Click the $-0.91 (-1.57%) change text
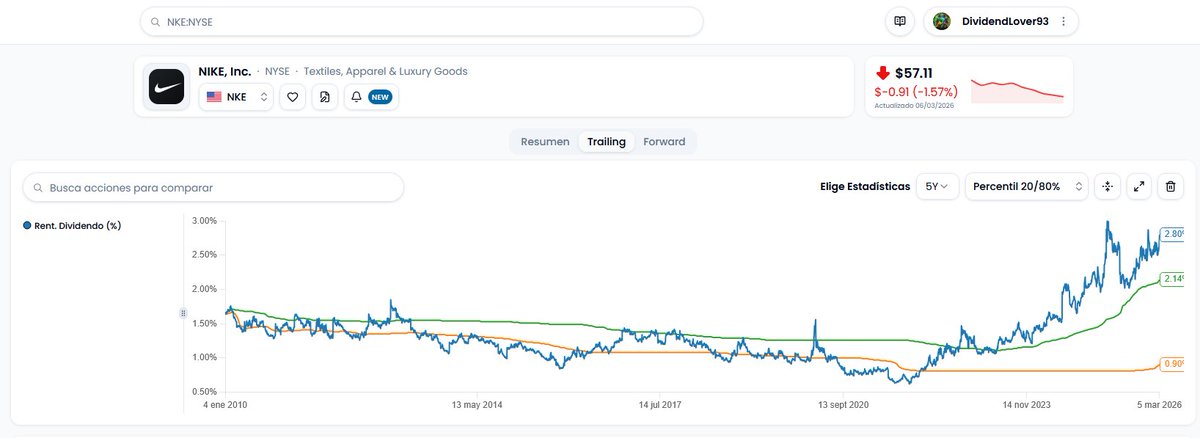This screenshot has height=438, width=1200. [916, 91]
